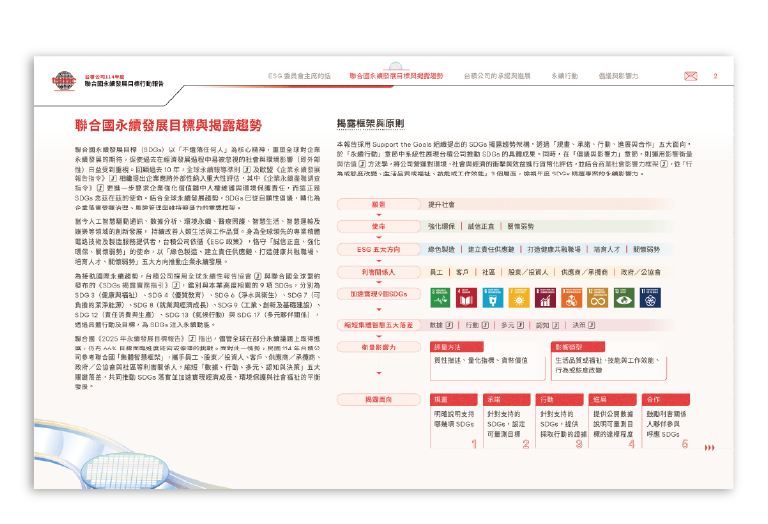Open the envelope mail icon in the header
The width and height of the screenshot is (768, 524).
coord(691,76)
